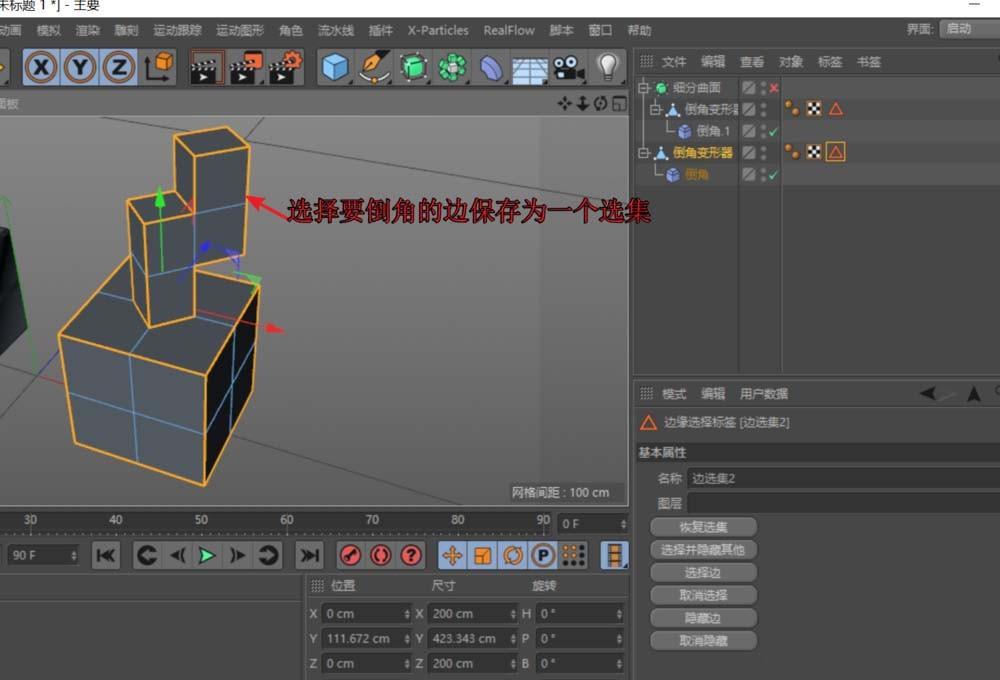Open the Camera tool icon
Screen dimensions: 1000x680
[568, 67]
